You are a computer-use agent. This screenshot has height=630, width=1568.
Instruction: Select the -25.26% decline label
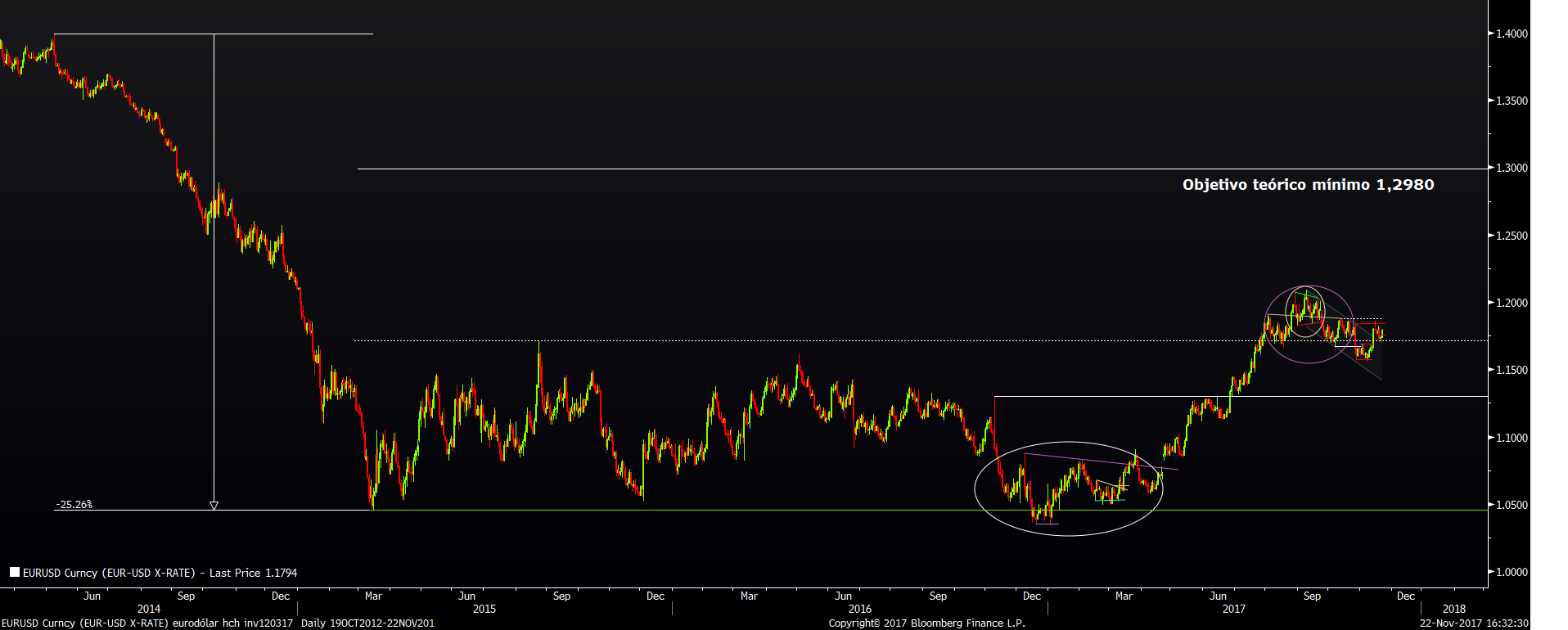[x=74, y=505]
